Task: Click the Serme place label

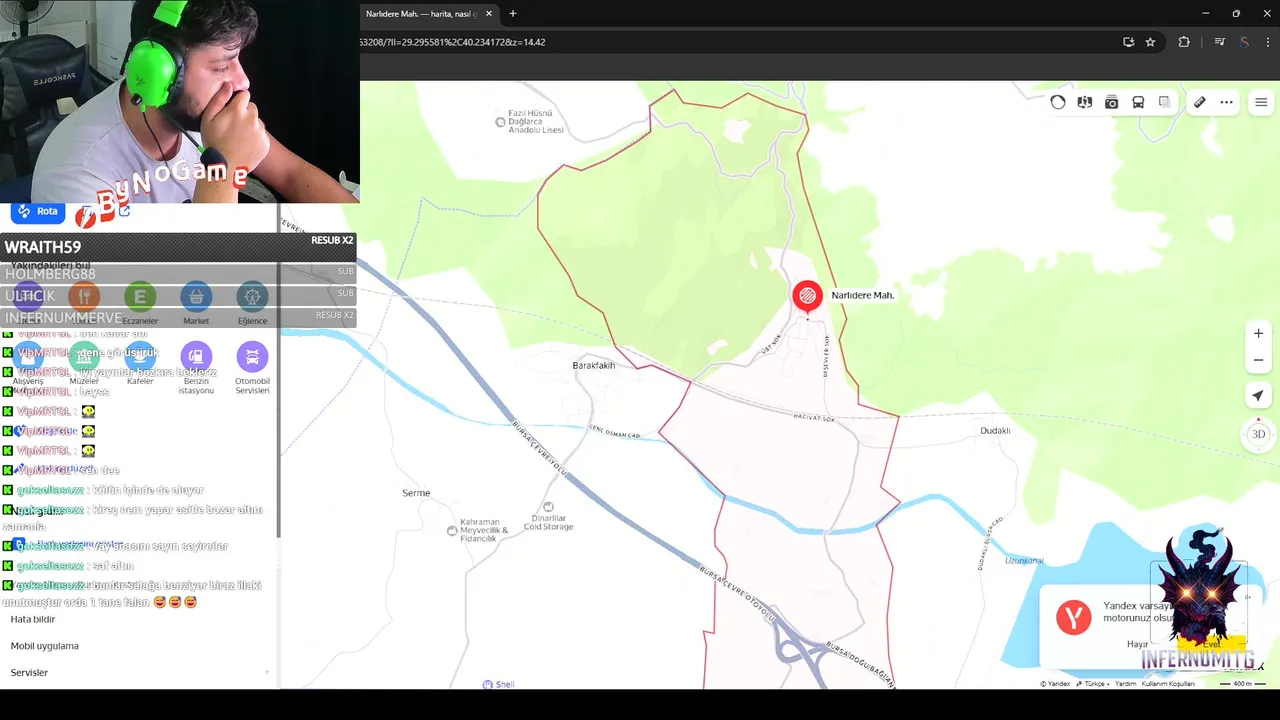Action: click(416, 493)
